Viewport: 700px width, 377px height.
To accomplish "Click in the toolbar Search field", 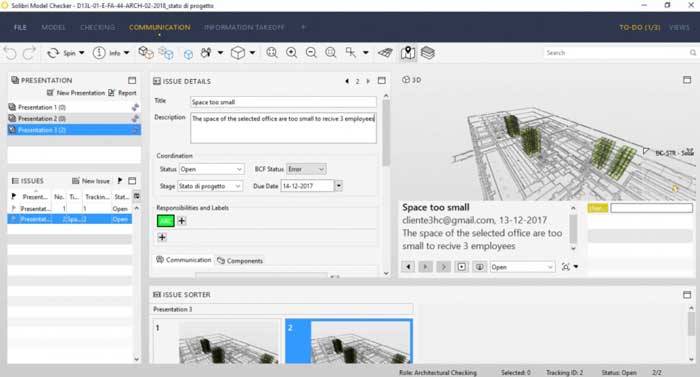I will [620, 53].
